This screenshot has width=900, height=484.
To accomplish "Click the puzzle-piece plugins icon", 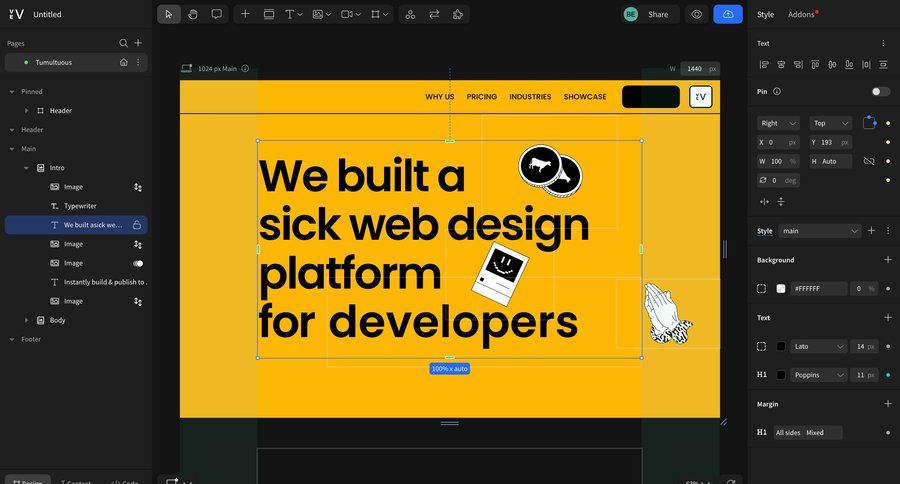I will point(457,14).
